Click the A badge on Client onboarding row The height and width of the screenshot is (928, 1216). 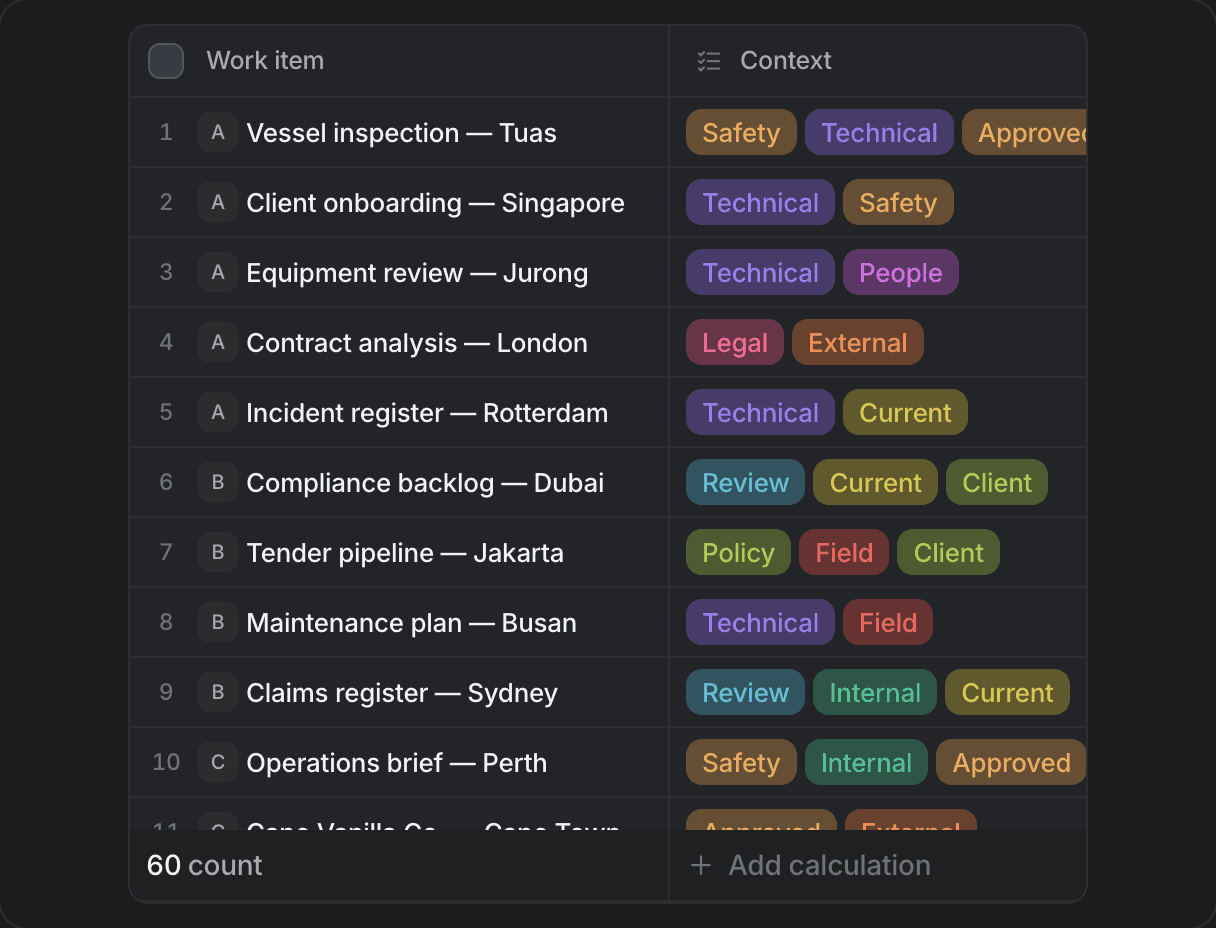click(218, 202)
